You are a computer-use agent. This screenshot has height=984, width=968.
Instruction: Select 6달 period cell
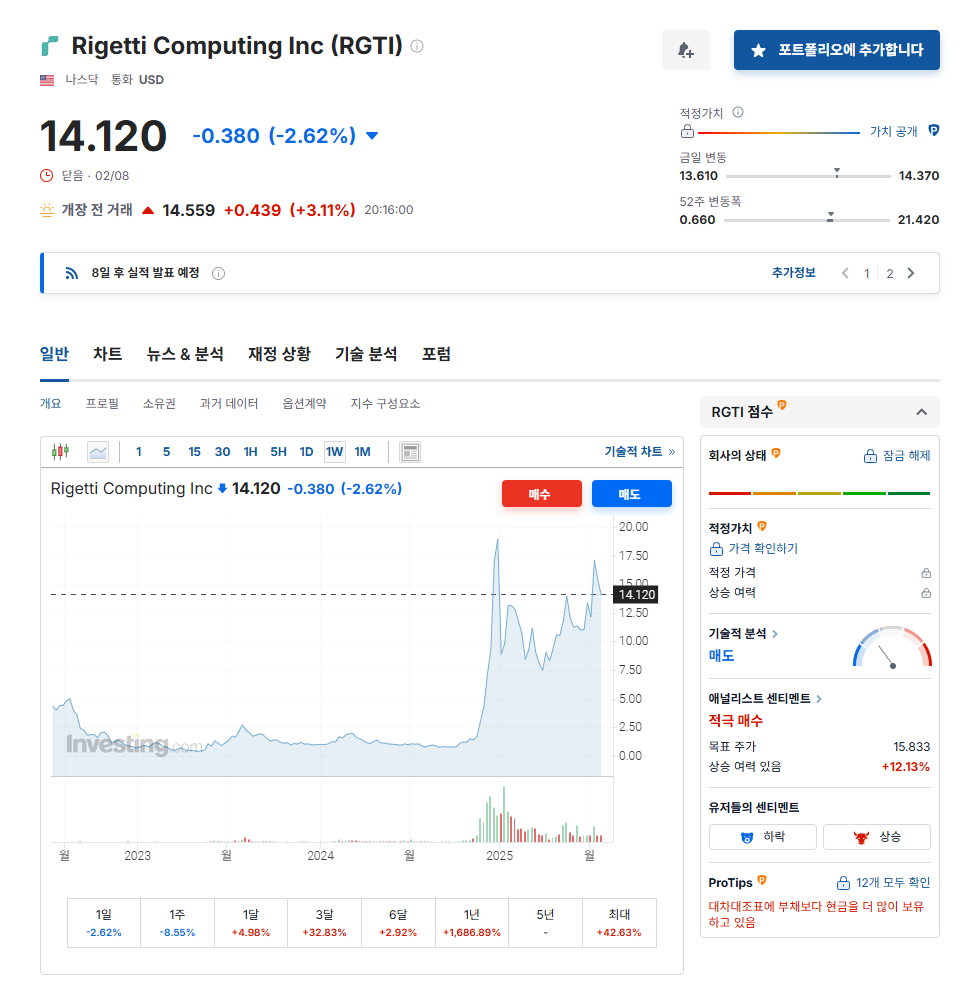[398, 922]
